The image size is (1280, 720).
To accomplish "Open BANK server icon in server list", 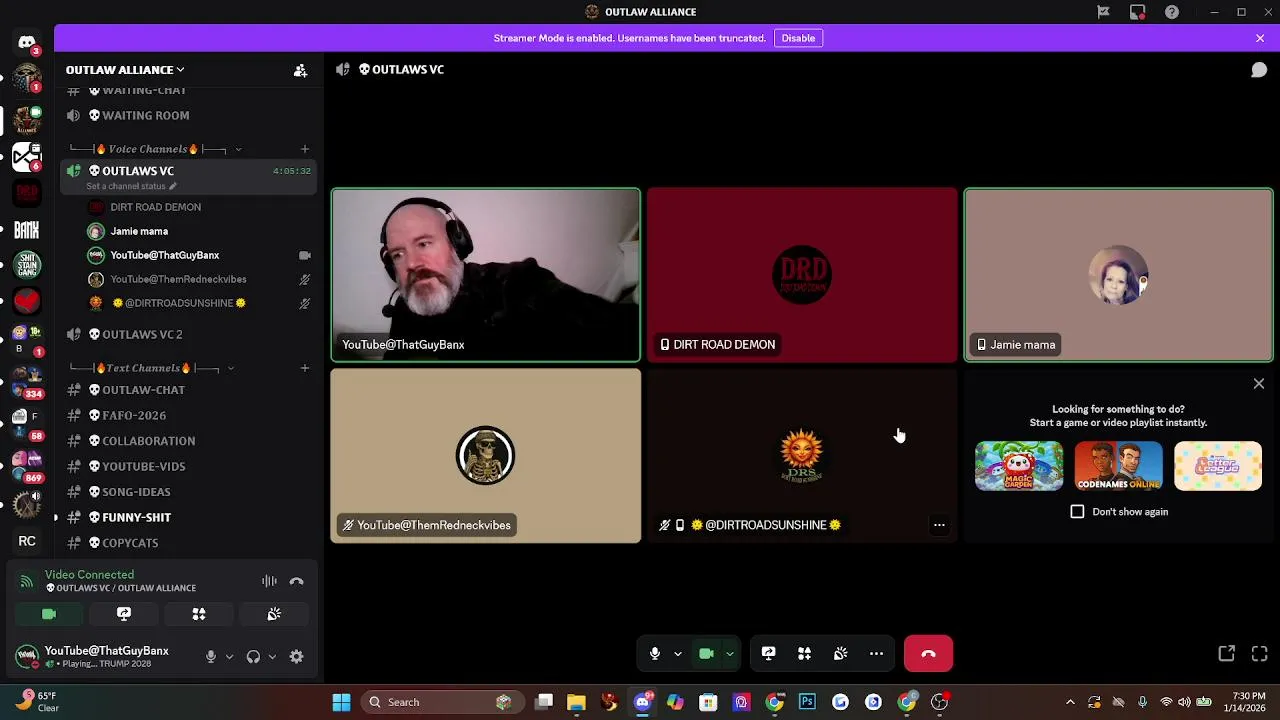I will coord(27,230).
